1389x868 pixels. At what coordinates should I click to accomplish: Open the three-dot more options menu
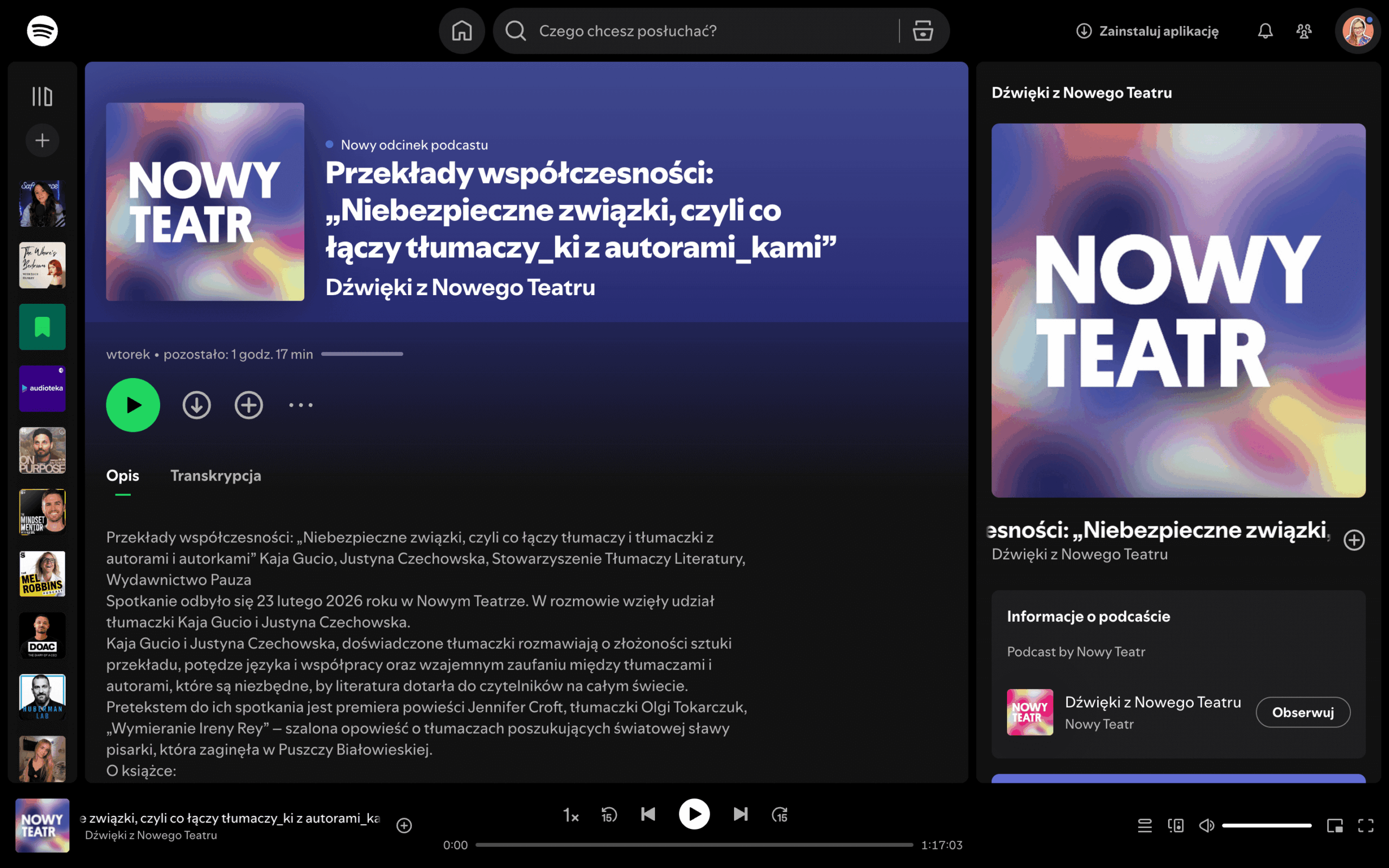point(301,405)
